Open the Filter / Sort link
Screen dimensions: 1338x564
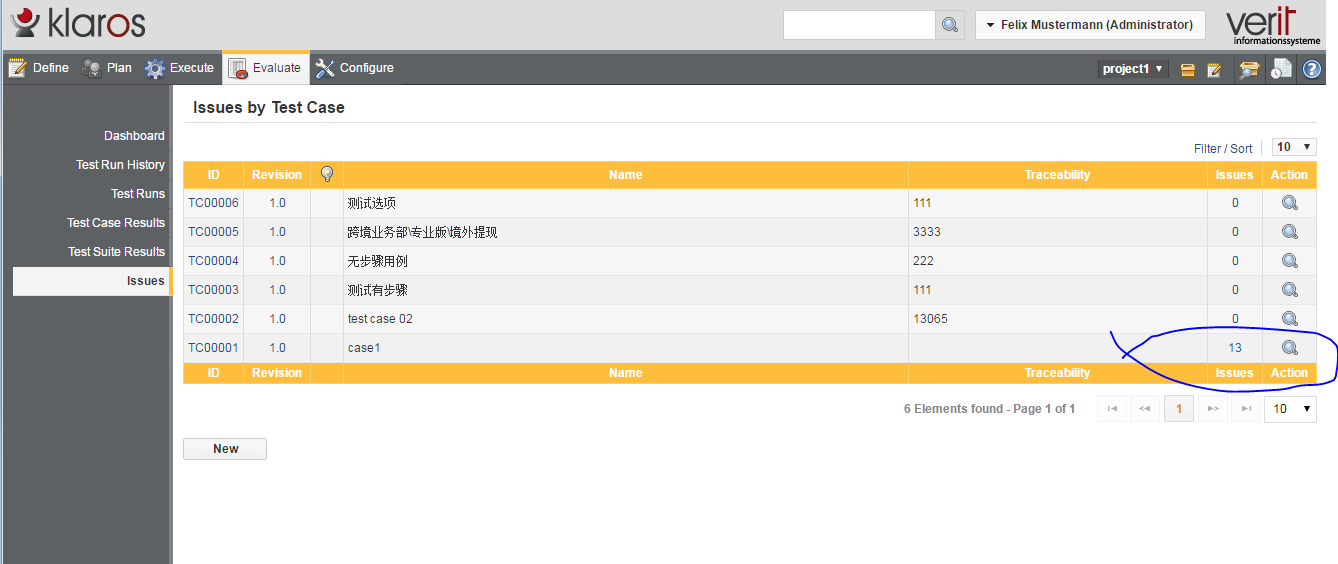[x=1222, y=148]
